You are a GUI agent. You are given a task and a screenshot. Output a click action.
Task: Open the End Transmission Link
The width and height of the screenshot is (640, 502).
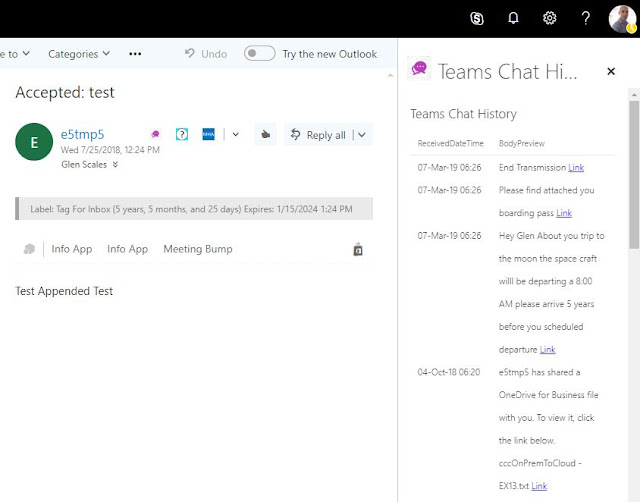[x=576, y=168]
